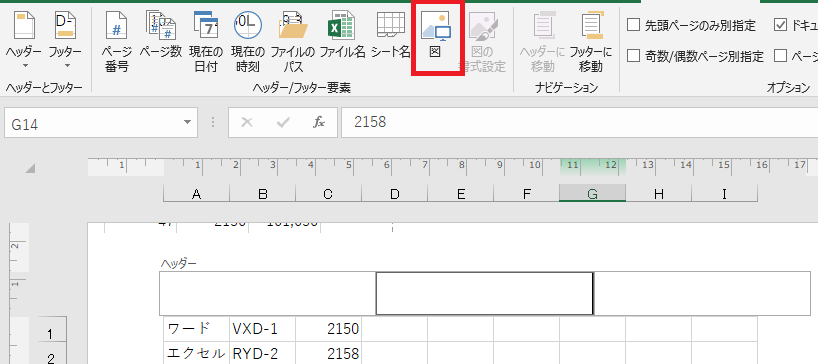Open the Name Box dropdown arrow
The width and height of the screenshot is (818, 364).
(x=187, y=123)
